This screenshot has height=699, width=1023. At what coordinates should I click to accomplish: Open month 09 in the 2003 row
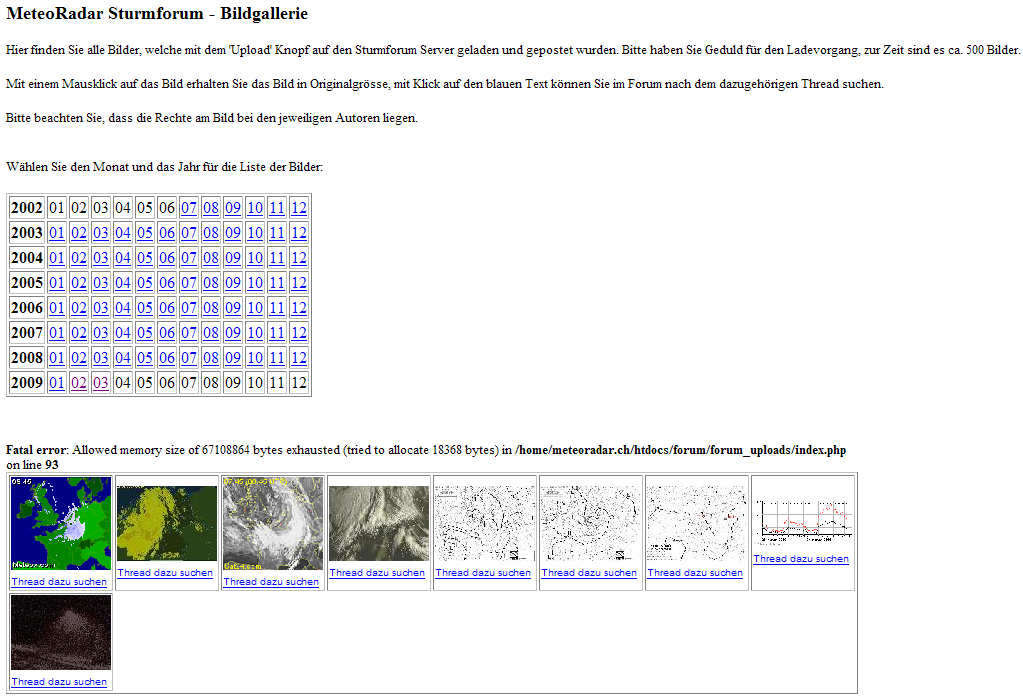point(233,233)
